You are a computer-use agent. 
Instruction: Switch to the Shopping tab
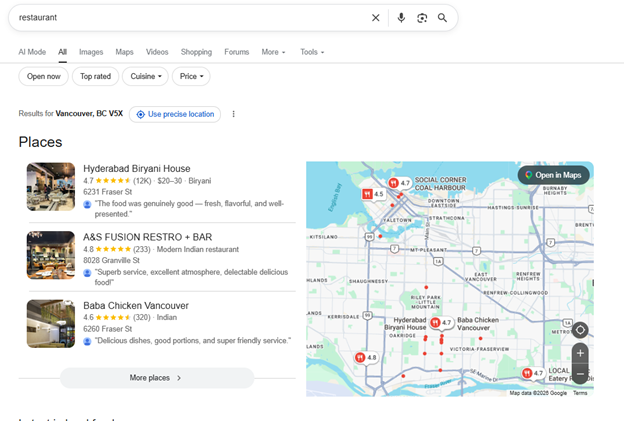click(x=196, y=52)
